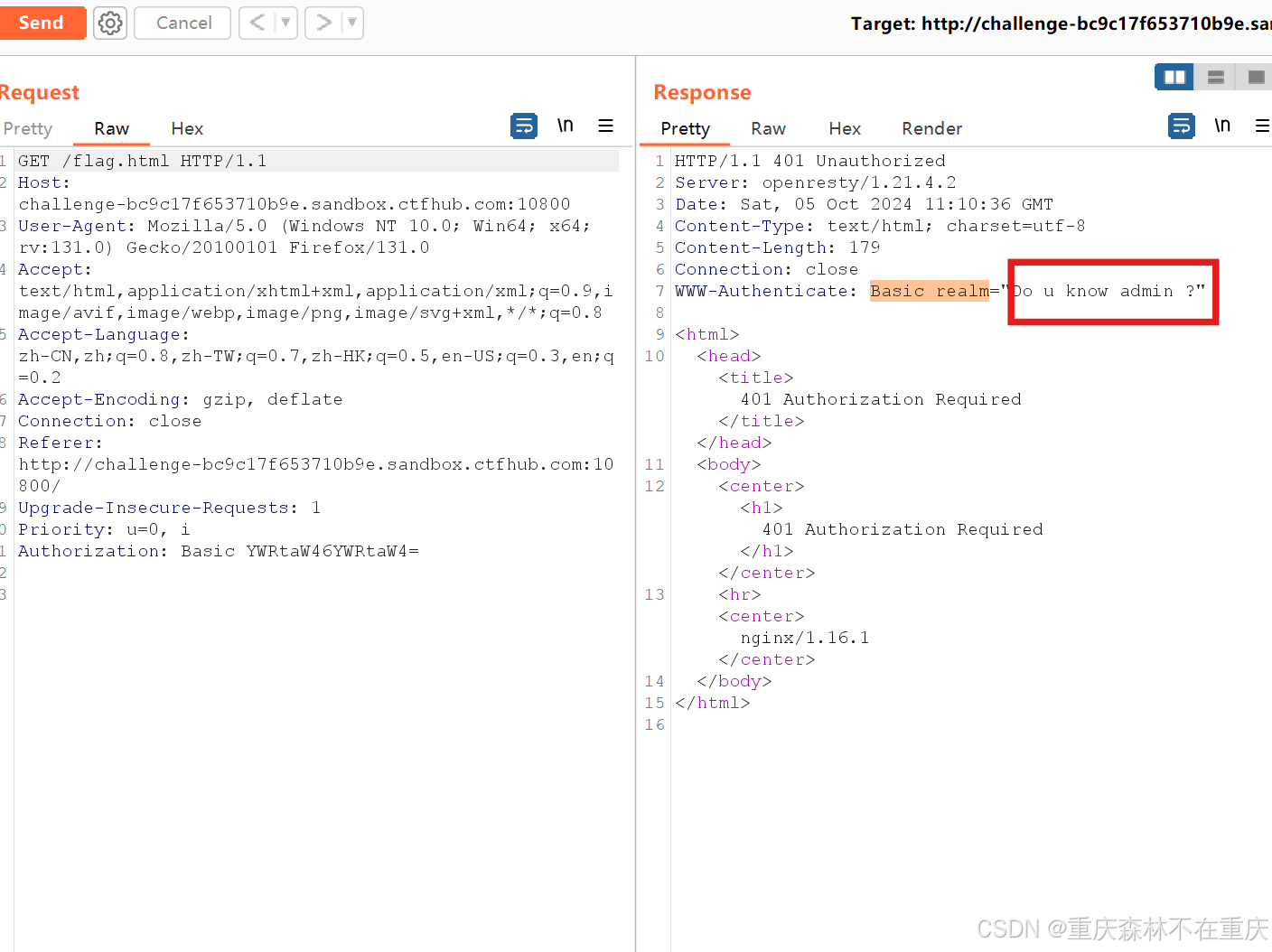Screen dimensions: 1272x952
Task: Click the Content-Type response header
Action: 880,226
